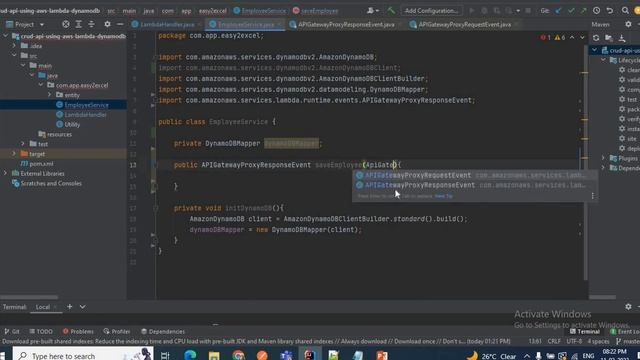640x360 pixels.
Task: Open terminal panel gear settings
Action: tap(628, 307)
